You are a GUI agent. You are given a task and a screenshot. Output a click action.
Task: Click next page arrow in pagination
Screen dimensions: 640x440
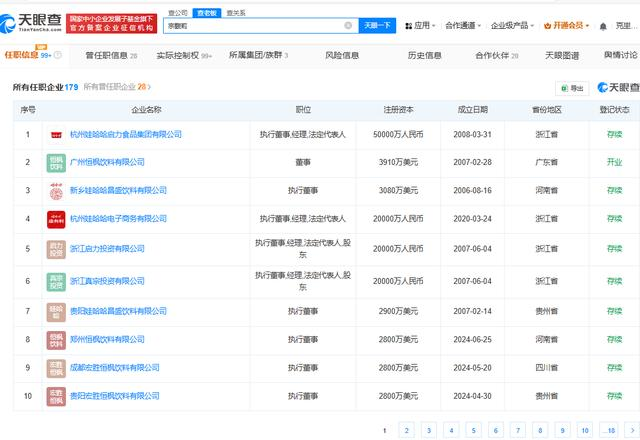coord(633,430)
